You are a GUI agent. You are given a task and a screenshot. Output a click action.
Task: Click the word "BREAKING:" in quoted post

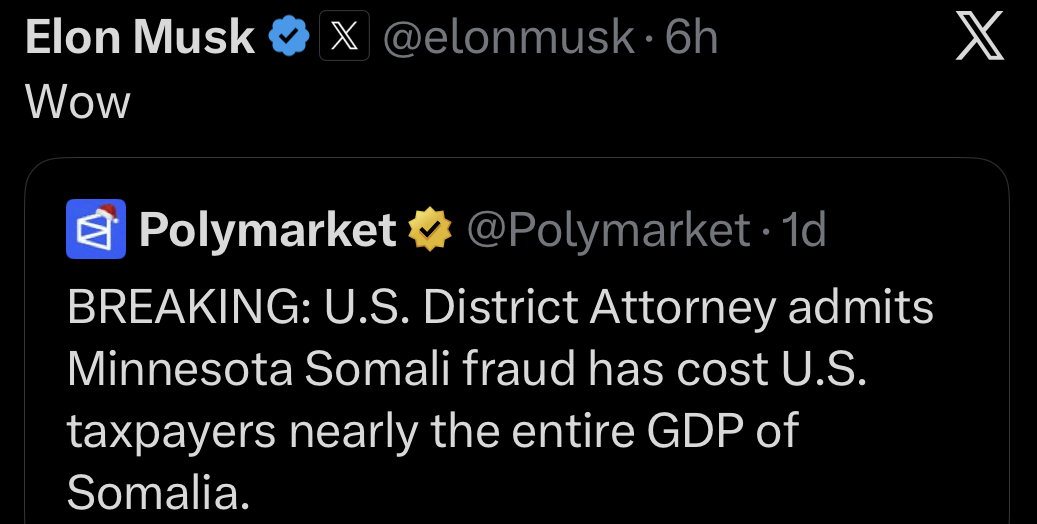[x=188, y=308]
